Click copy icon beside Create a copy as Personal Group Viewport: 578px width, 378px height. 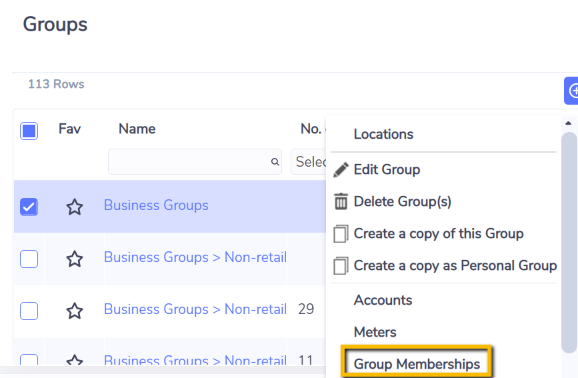click(x=341, y=266)
